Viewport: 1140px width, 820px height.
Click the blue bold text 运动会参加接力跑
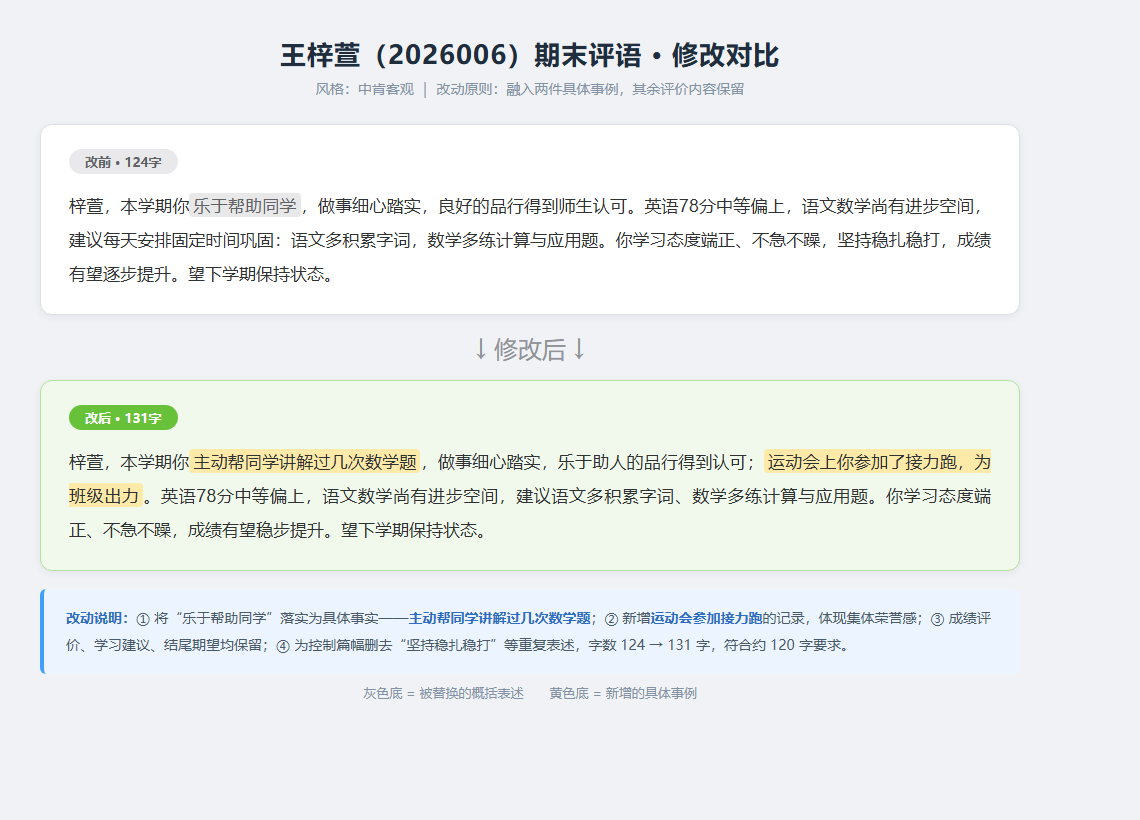click(706, 619)
